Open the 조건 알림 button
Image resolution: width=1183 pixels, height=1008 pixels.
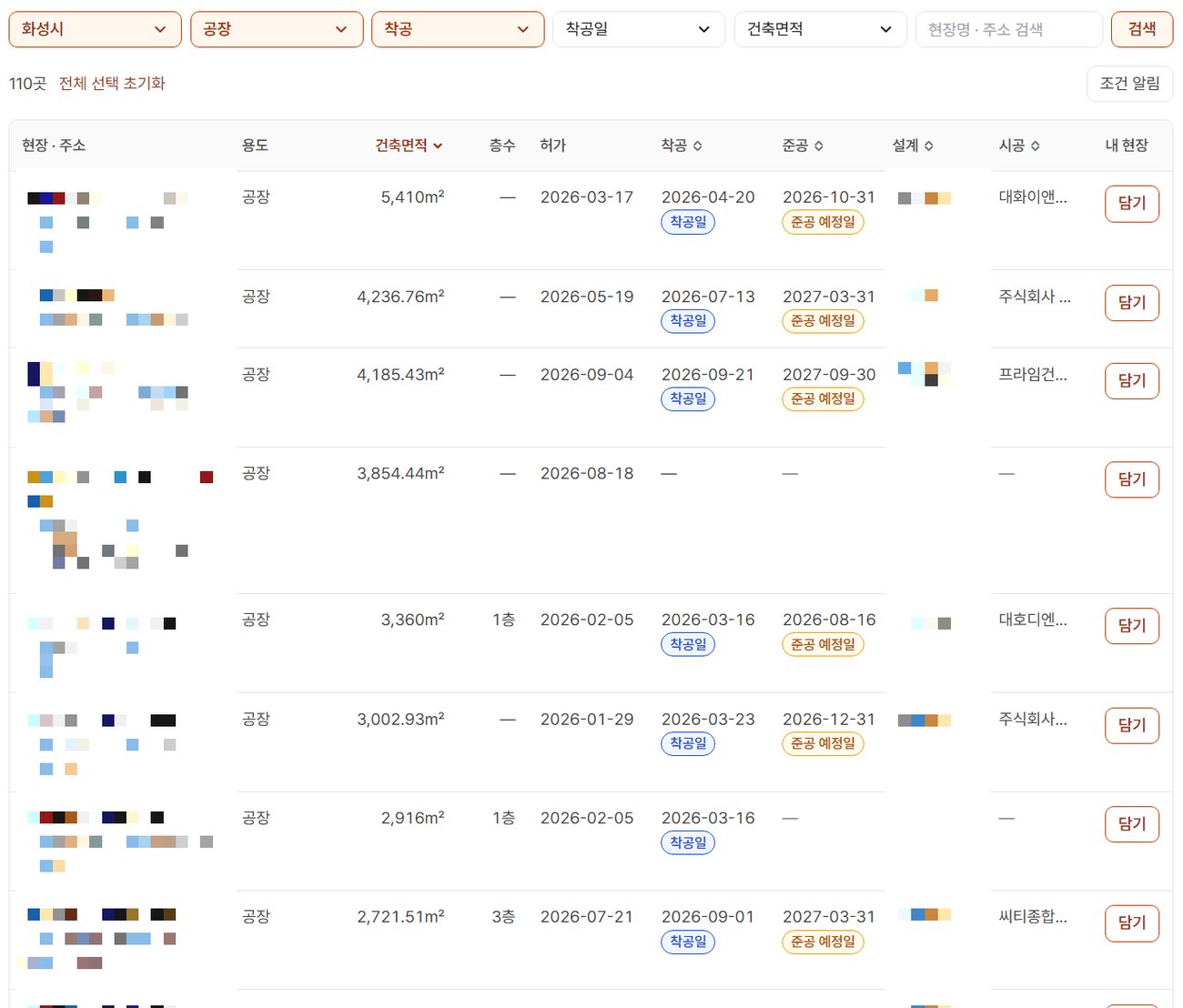[1129, 84]
